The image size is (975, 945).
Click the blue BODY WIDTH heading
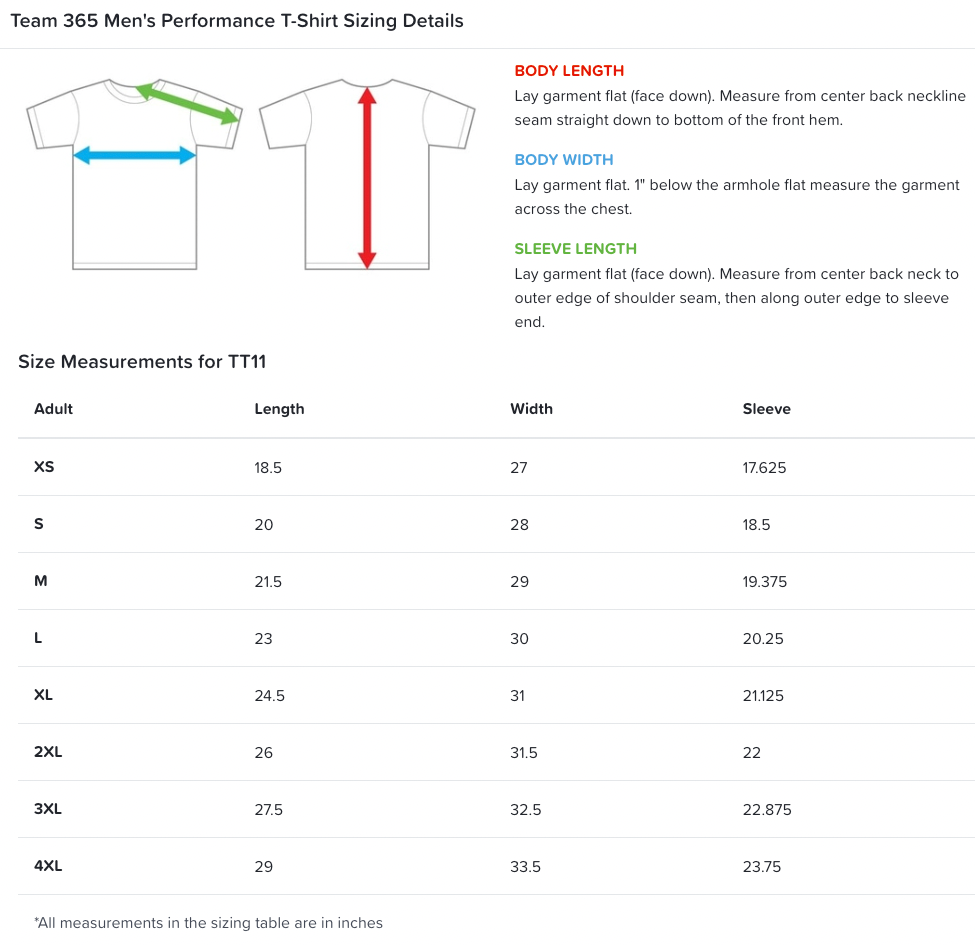[x=564, y=160]
